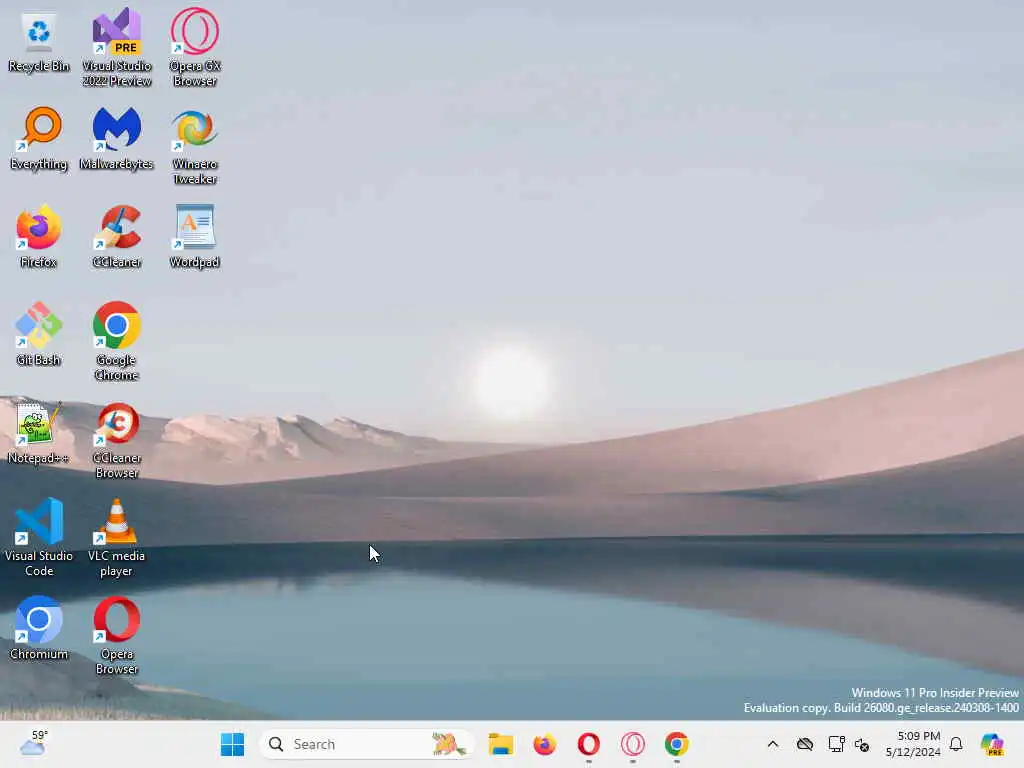Open the Windows Start menu button

tap(232, 744)
